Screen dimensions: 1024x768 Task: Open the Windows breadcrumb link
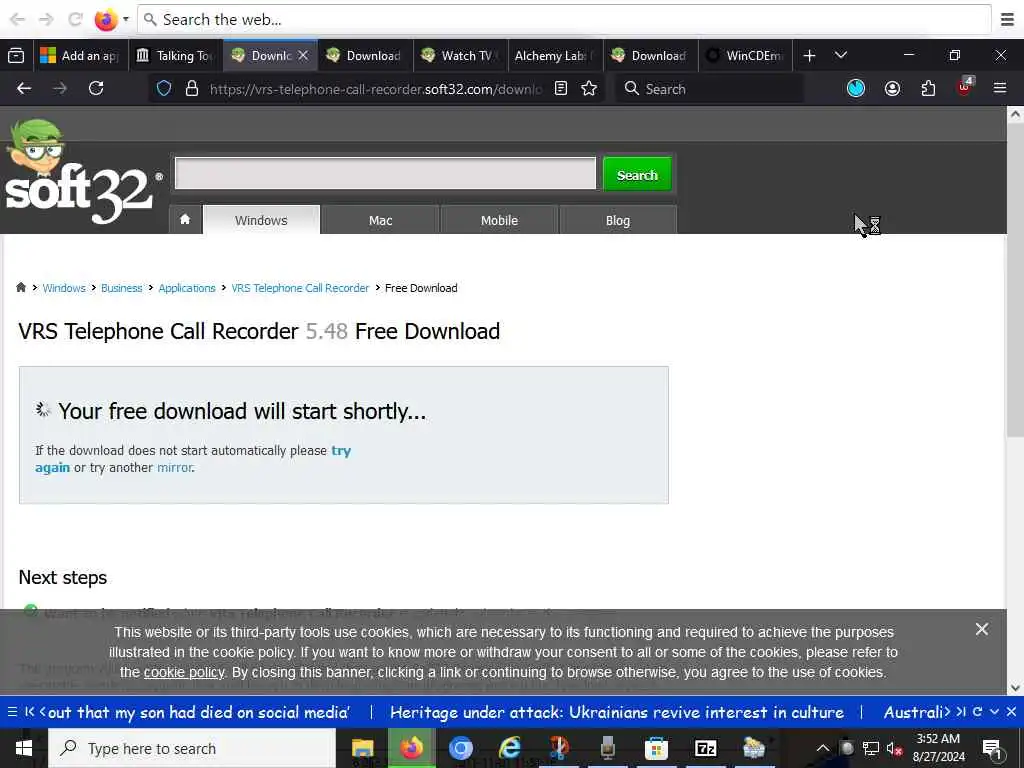pyautogui.click(x=64, y=288)
